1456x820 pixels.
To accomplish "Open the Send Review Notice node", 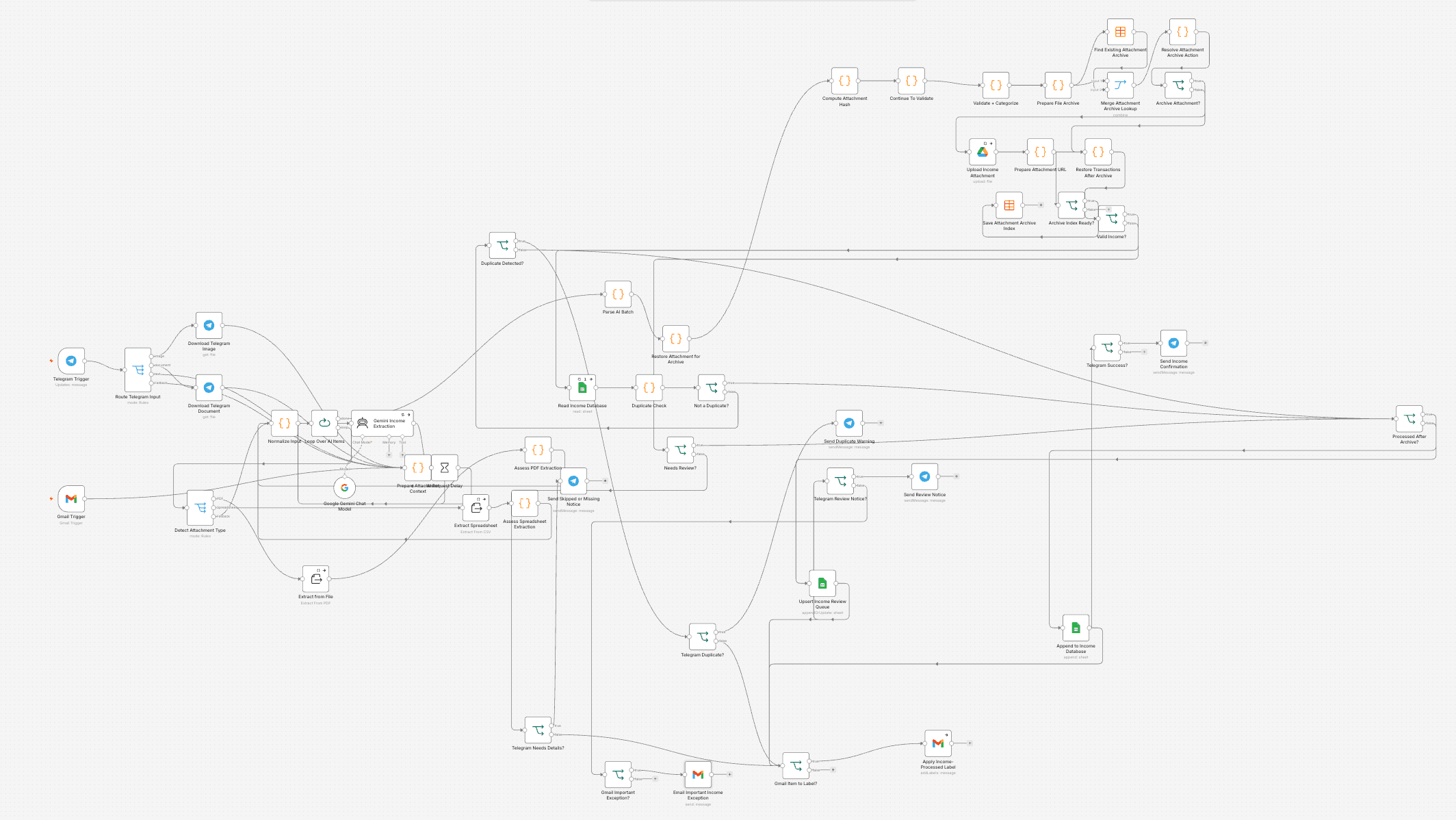I will 924,476.
